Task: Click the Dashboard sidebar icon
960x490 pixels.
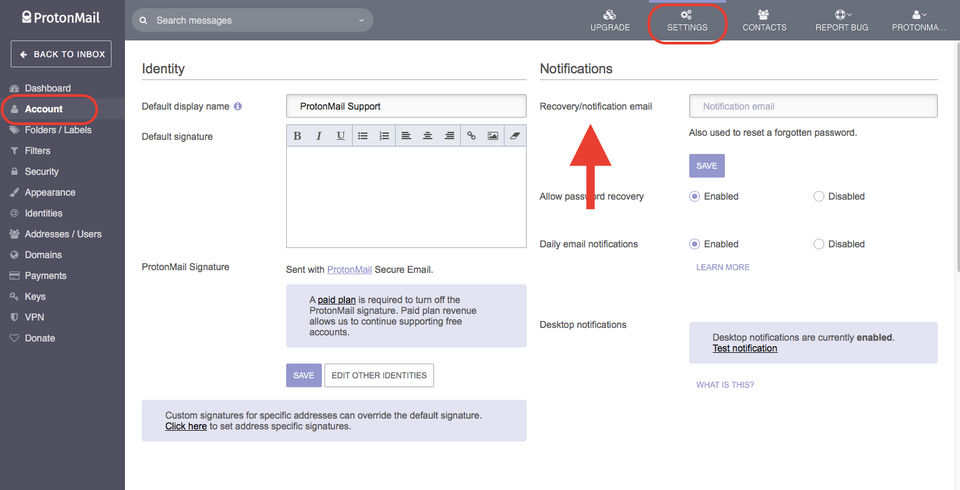Action: [14, 88]
